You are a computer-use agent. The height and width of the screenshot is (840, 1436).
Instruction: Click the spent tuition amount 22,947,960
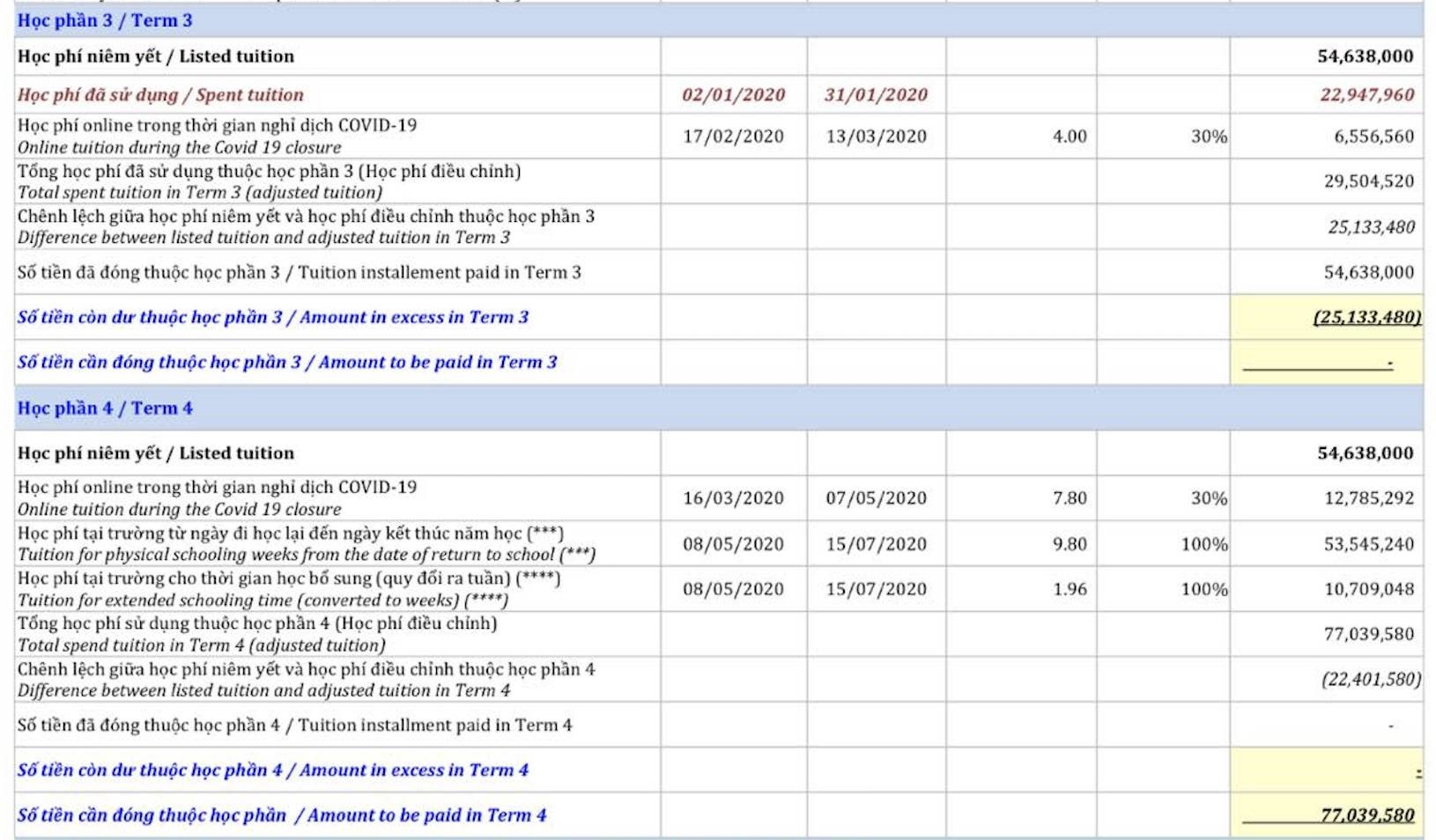point(1366,95)
